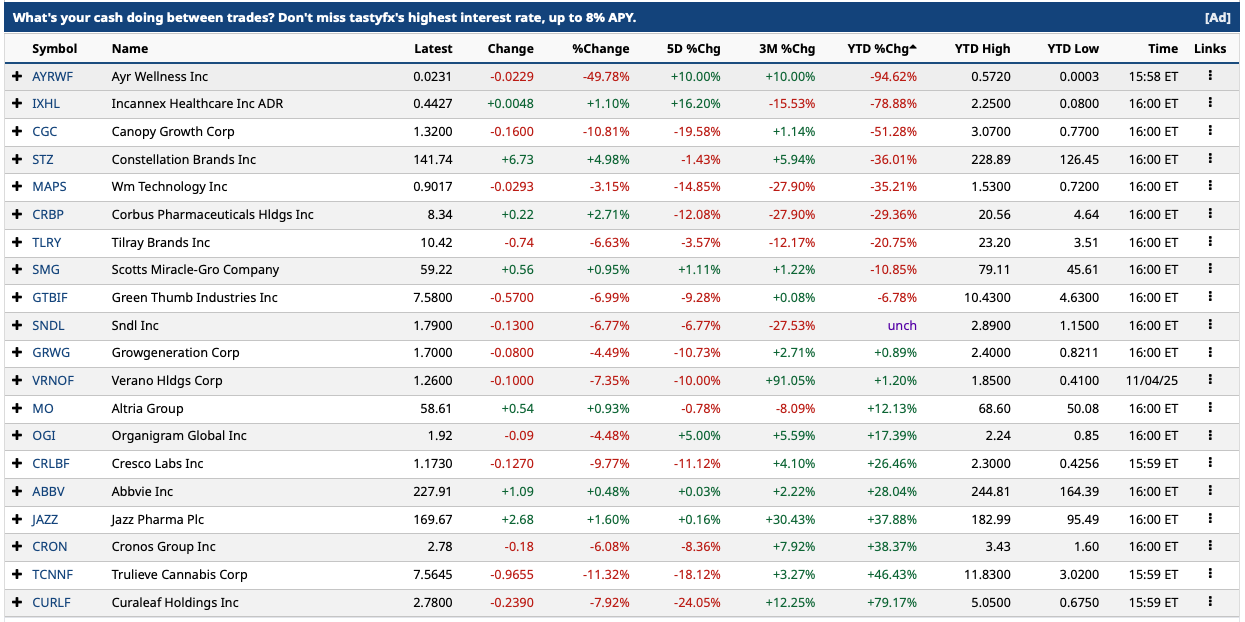Expand the STZ row details
Screen dimensions: 1245x622
click(x=17, y=159)
